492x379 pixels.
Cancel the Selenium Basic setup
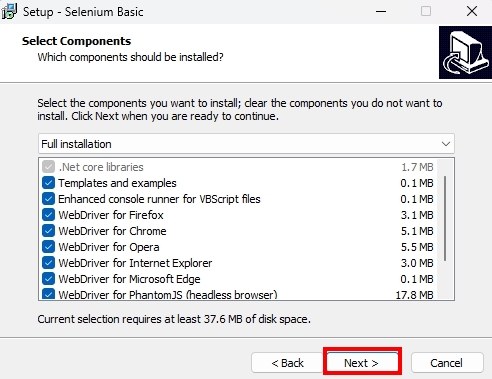pyautogui.click(x=447, y=363)
